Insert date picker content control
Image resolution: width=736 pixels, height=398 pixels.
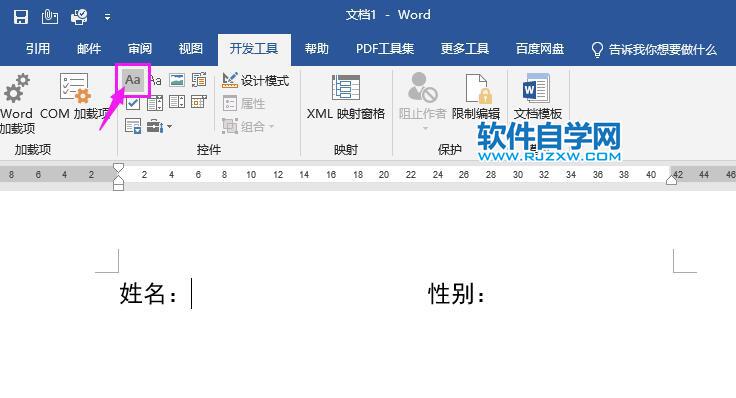click(x=199, y=102)
